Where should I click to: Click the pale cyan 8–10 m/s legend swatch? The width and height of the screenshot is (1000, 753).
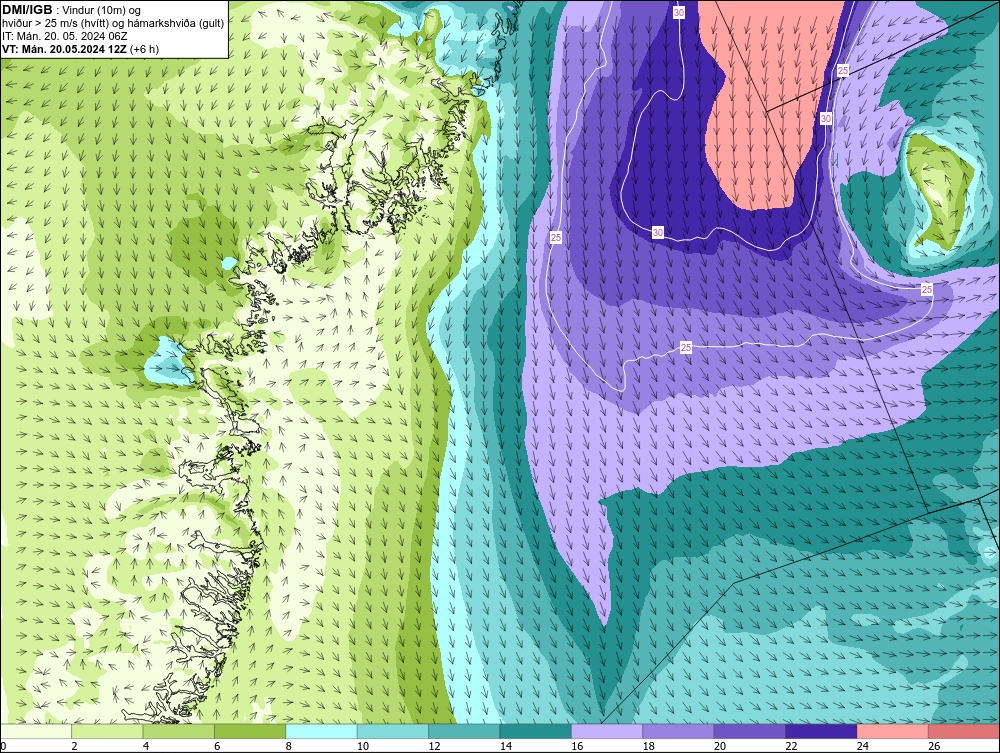point(321,731)
